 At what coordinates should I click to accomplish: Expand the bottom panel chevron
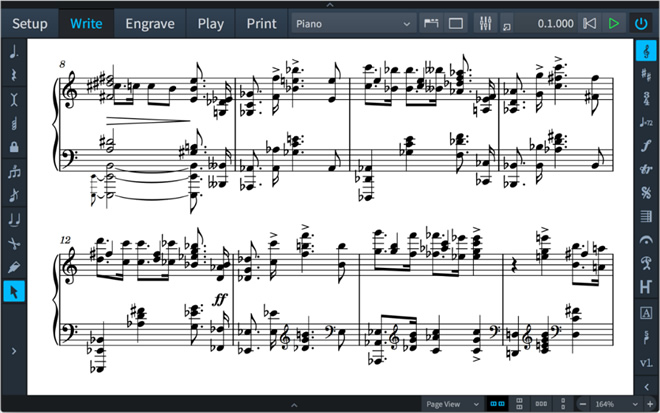(294, 405)
